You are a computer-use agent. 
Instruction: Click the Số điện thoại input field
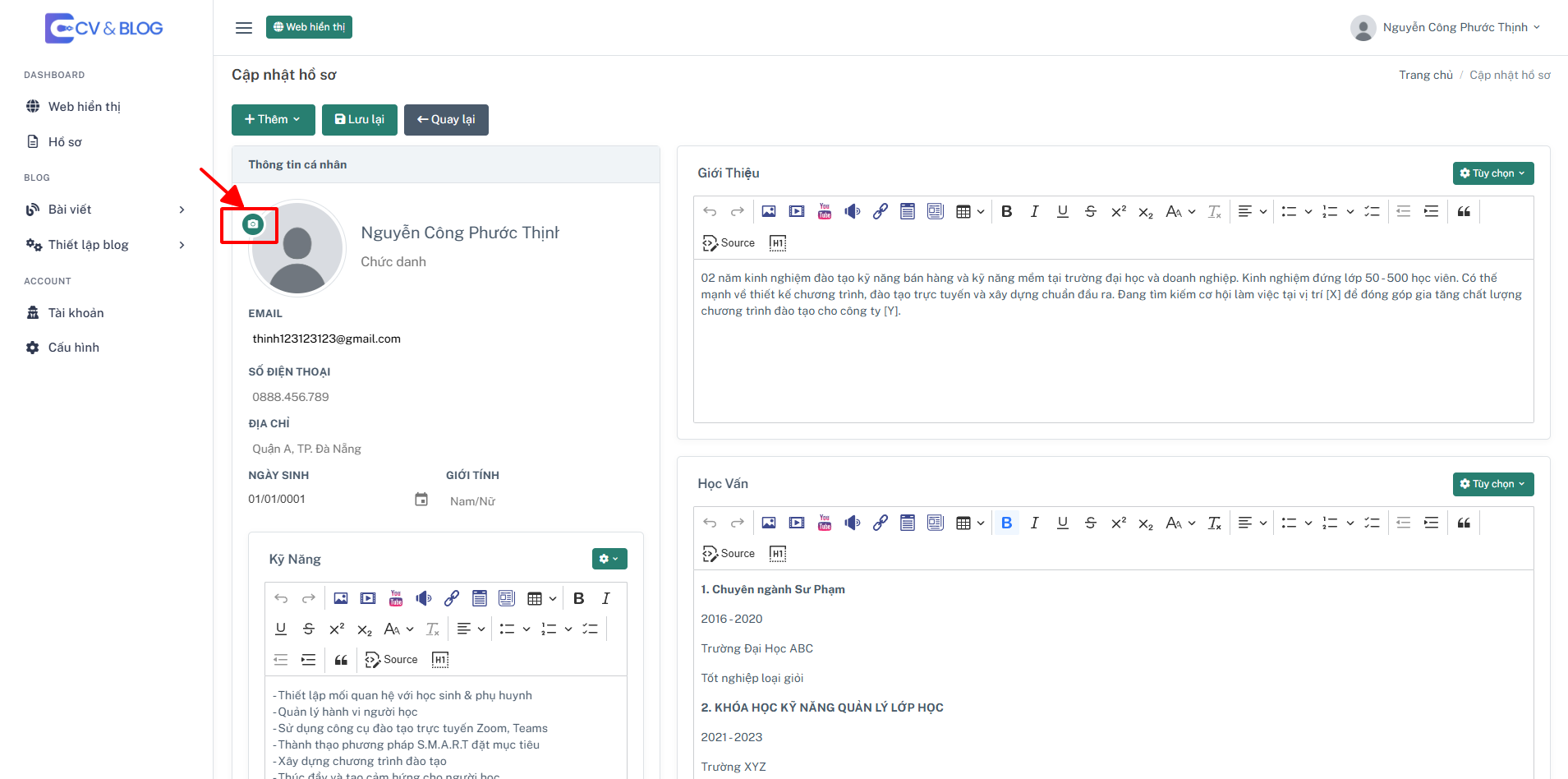click(x=445, y=397)
